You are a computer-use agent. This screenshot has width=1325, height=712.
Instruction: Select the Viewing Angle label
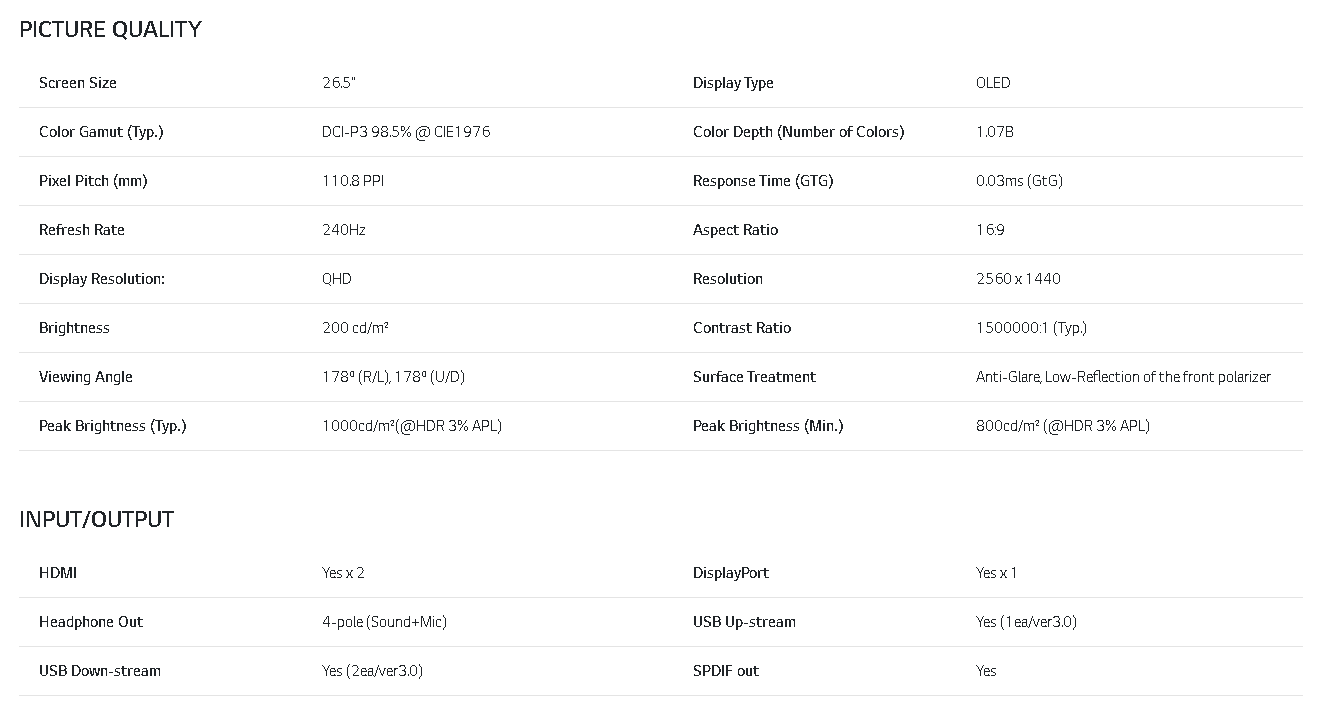click(85, 377)
